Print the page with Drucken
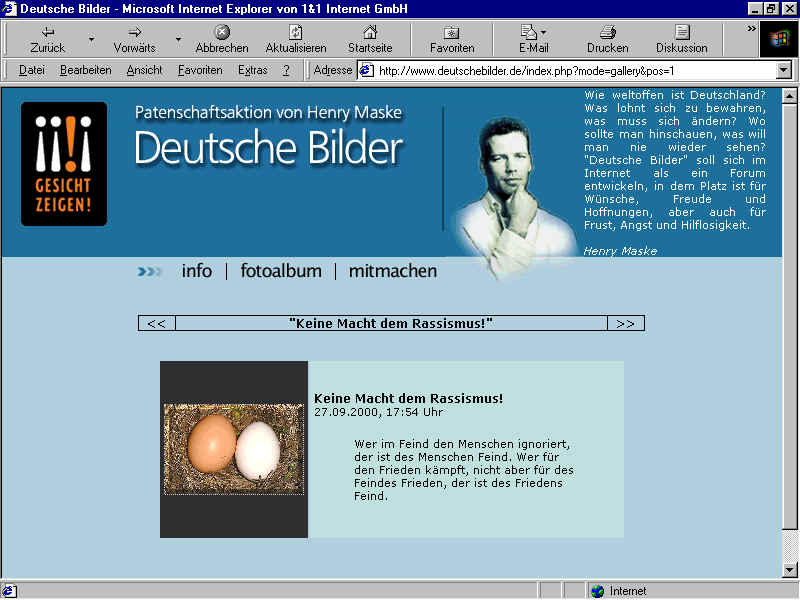The height and width of the screenshot is (600, 800). coord(608,40)
